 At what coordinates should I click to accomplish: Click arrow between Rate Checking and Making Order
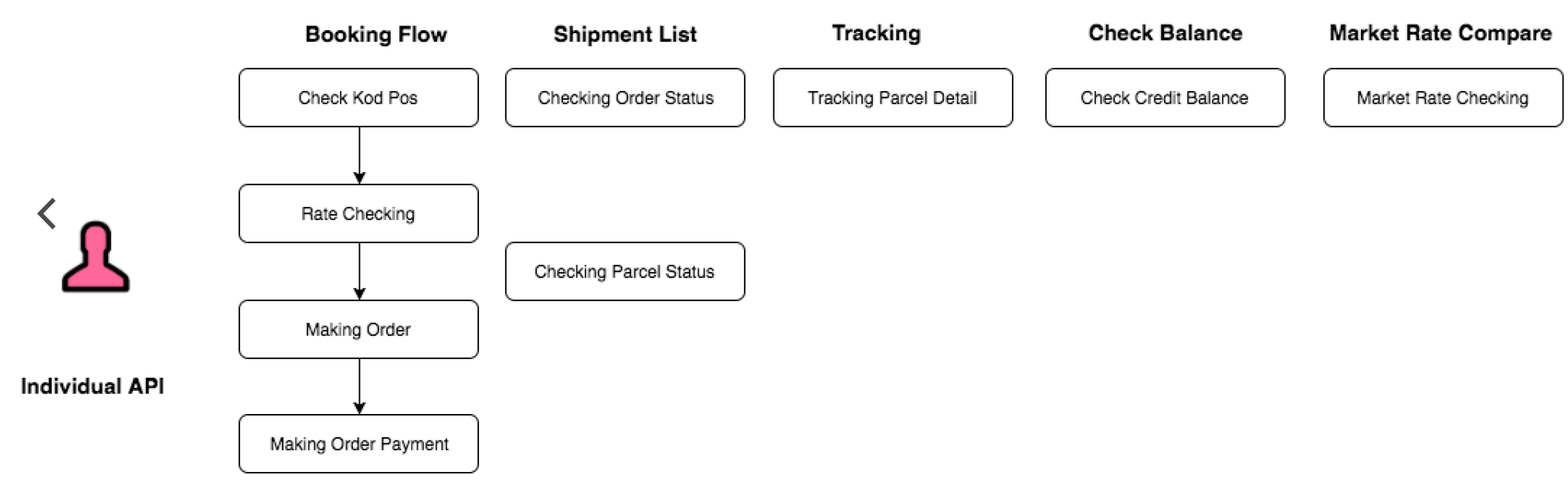pos(359,271)
